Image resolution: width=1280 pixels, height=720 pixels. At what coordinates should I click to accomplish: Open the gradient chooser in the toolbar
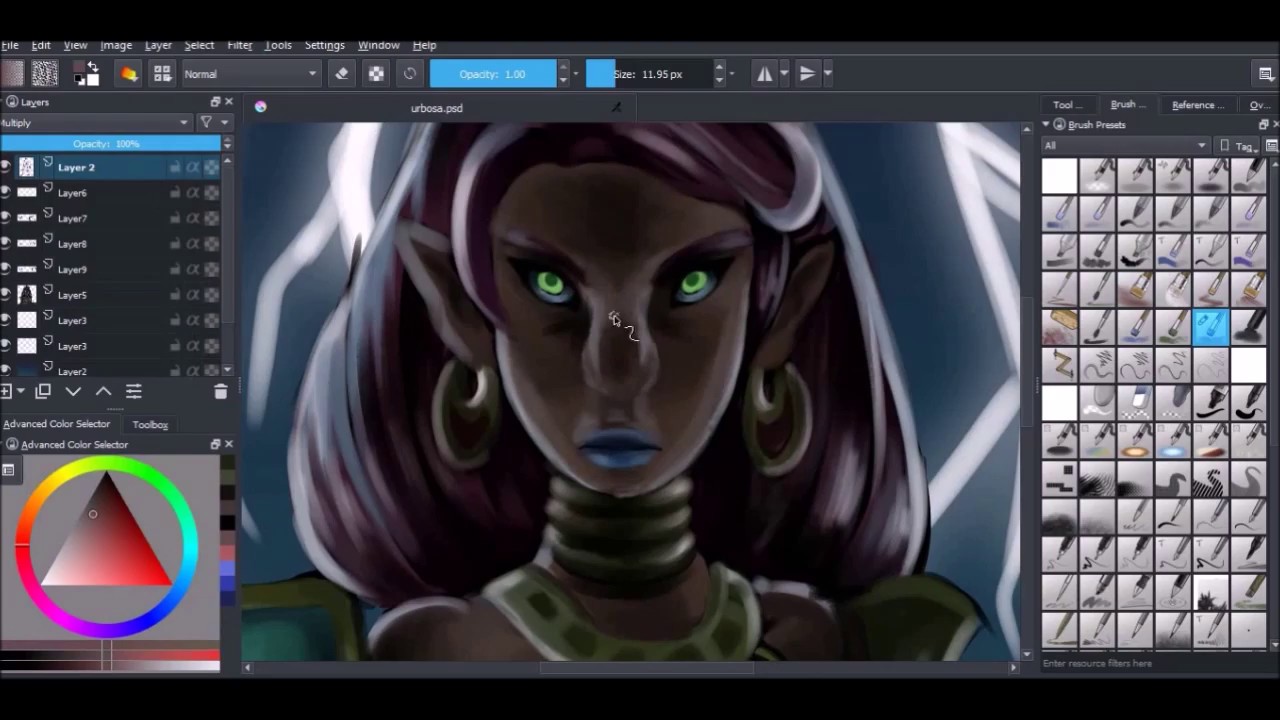[x=12, y=73]
